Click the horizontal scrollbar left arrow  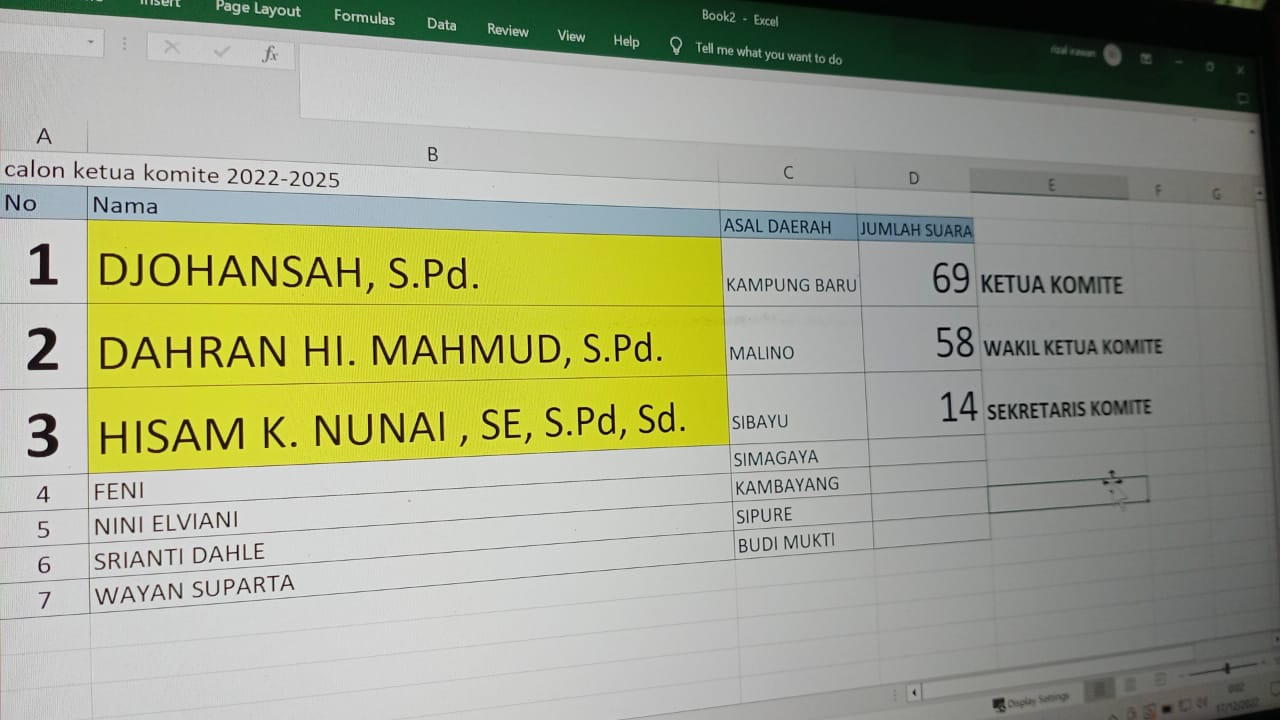tap(914, 693)
